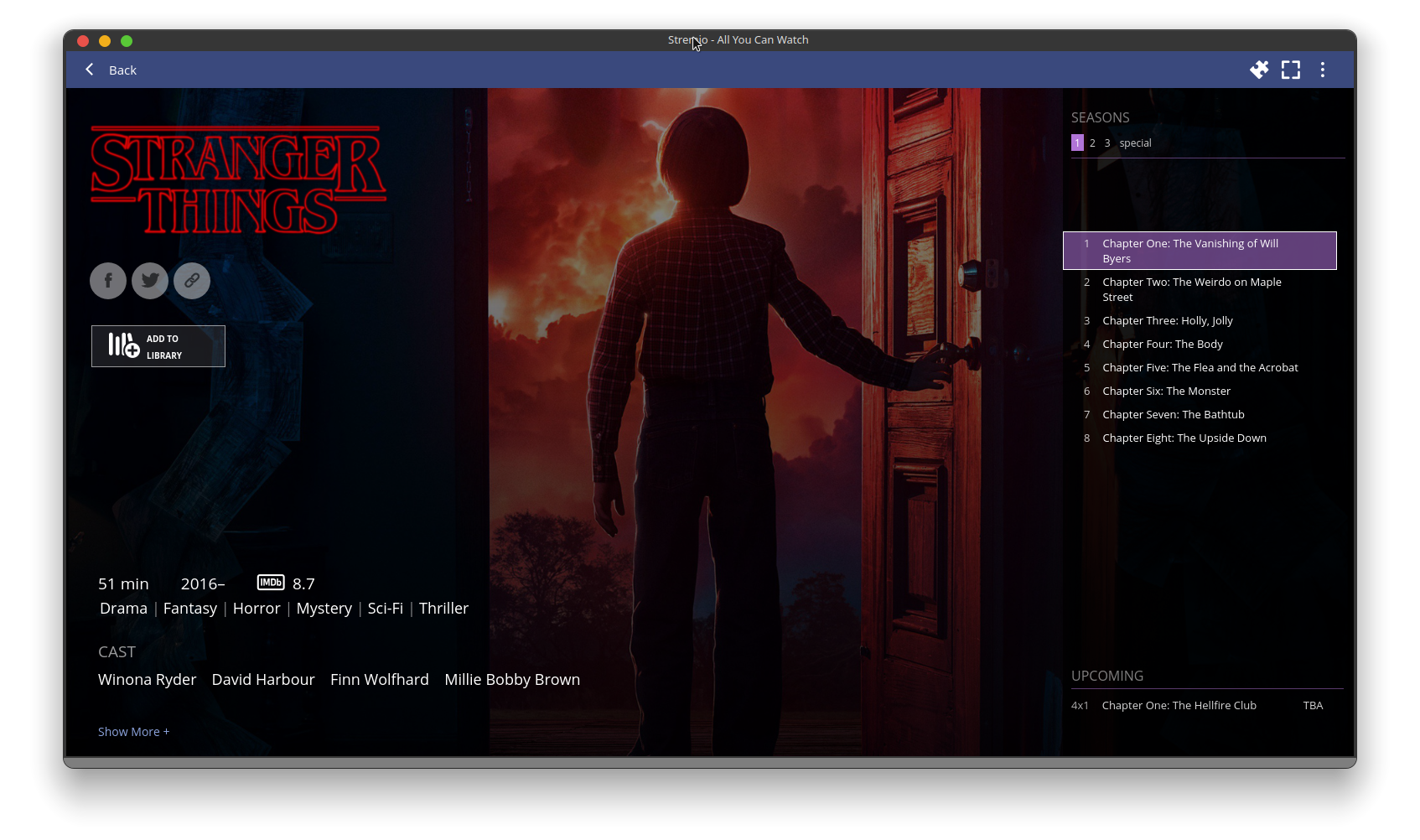Click the Sci-Fi genre link
Viewport: 1420px width, 840px height.
[x=386, y=609]
